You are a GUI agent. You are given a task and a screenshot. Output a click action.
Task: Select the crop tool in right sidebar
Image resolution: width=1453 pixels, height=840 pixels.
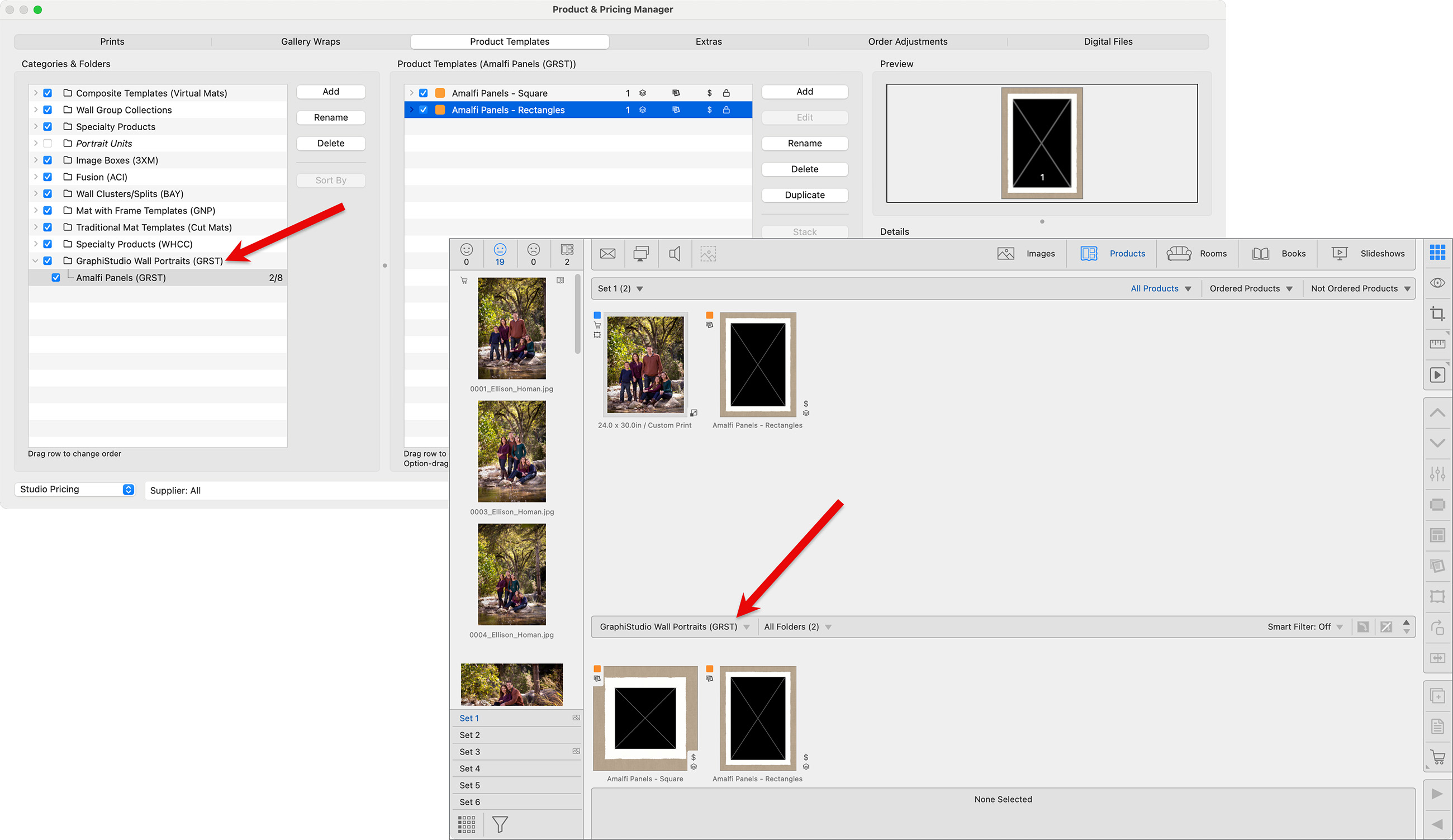tap(1437, 314)
